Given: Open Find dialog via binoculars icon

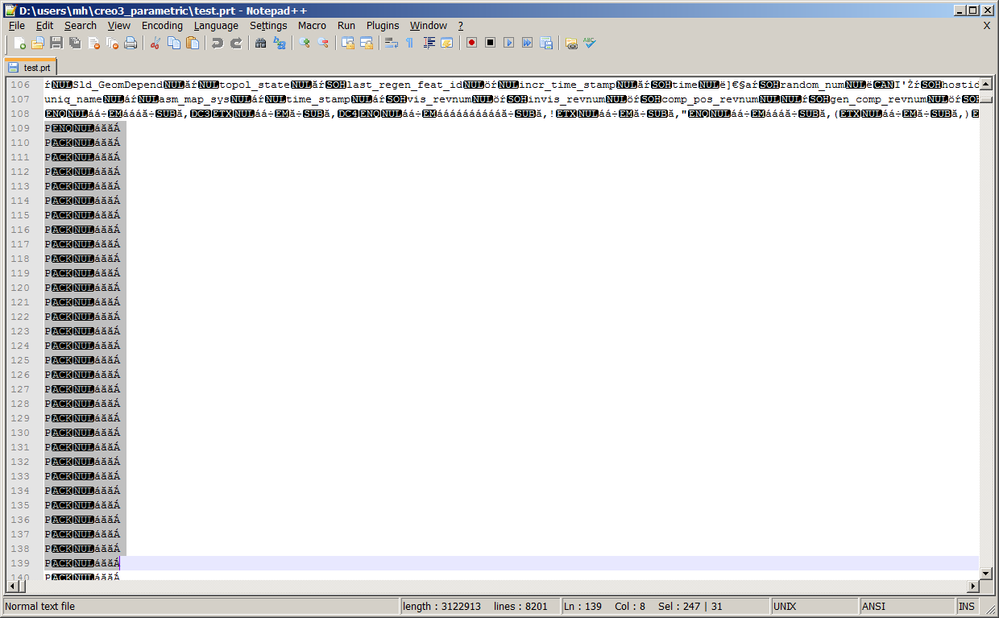Looking at the screenshot, I should point(260,43).
